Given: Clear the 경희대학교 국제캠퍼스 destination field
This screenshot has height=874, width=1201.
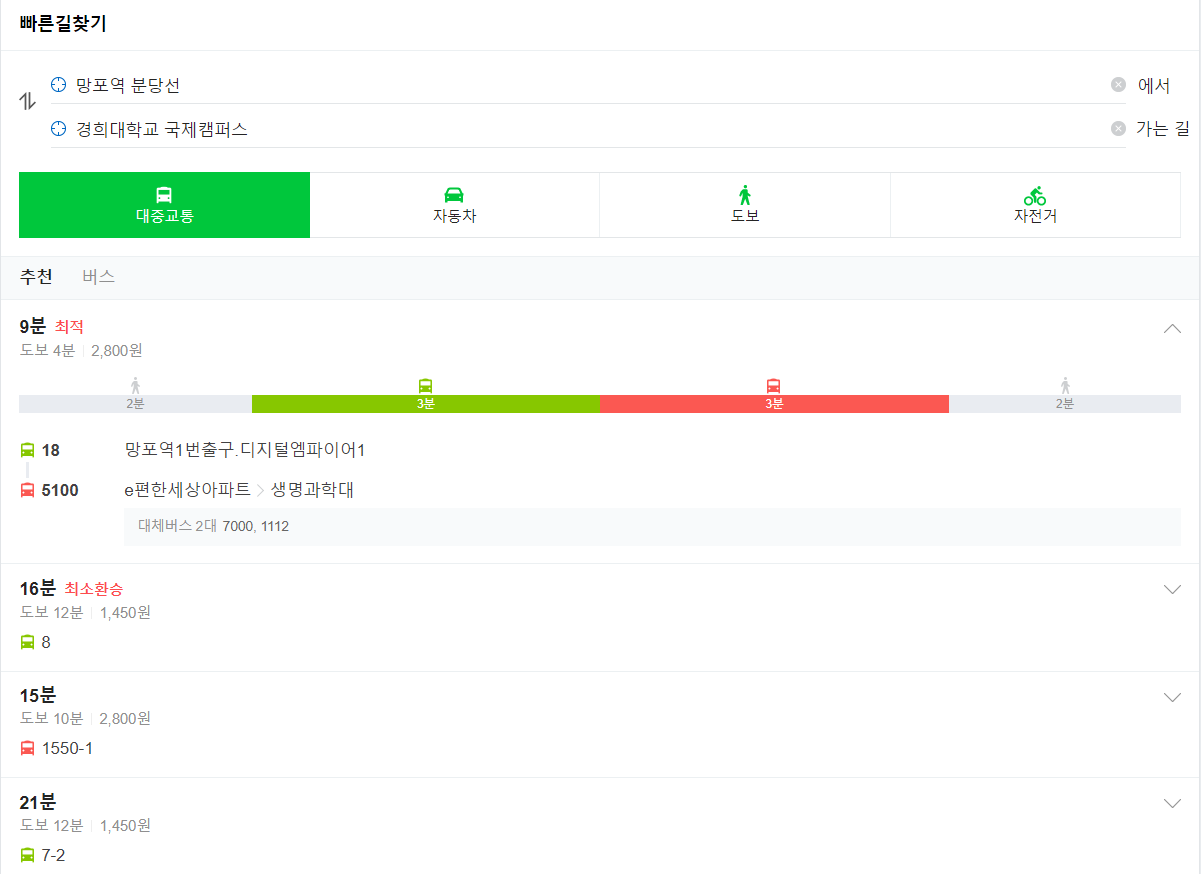Looking at the screenshot, I should pyautogui.click(x=1118, y=128).
